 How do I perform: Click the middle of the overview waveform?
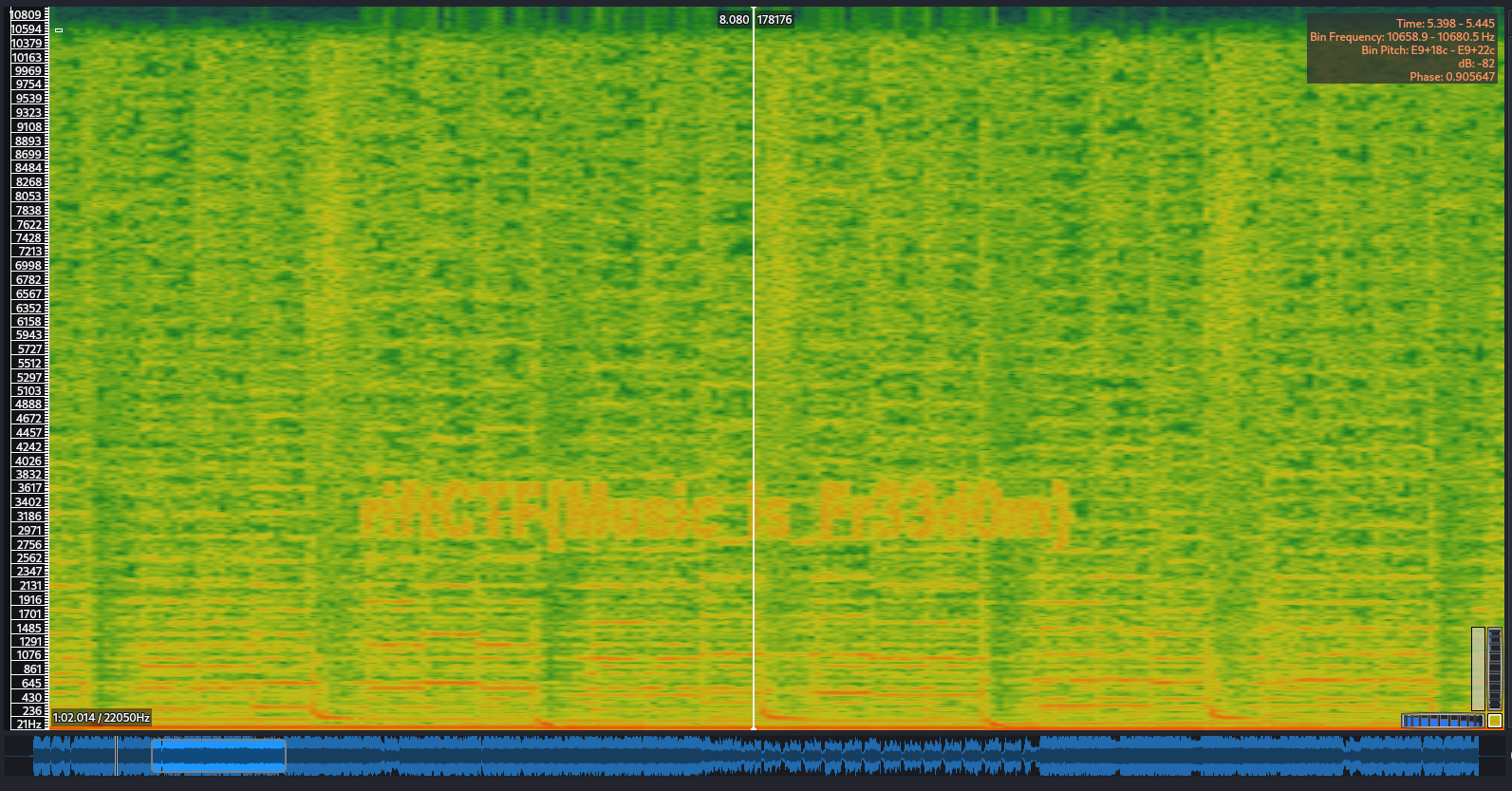coord(756,756)
